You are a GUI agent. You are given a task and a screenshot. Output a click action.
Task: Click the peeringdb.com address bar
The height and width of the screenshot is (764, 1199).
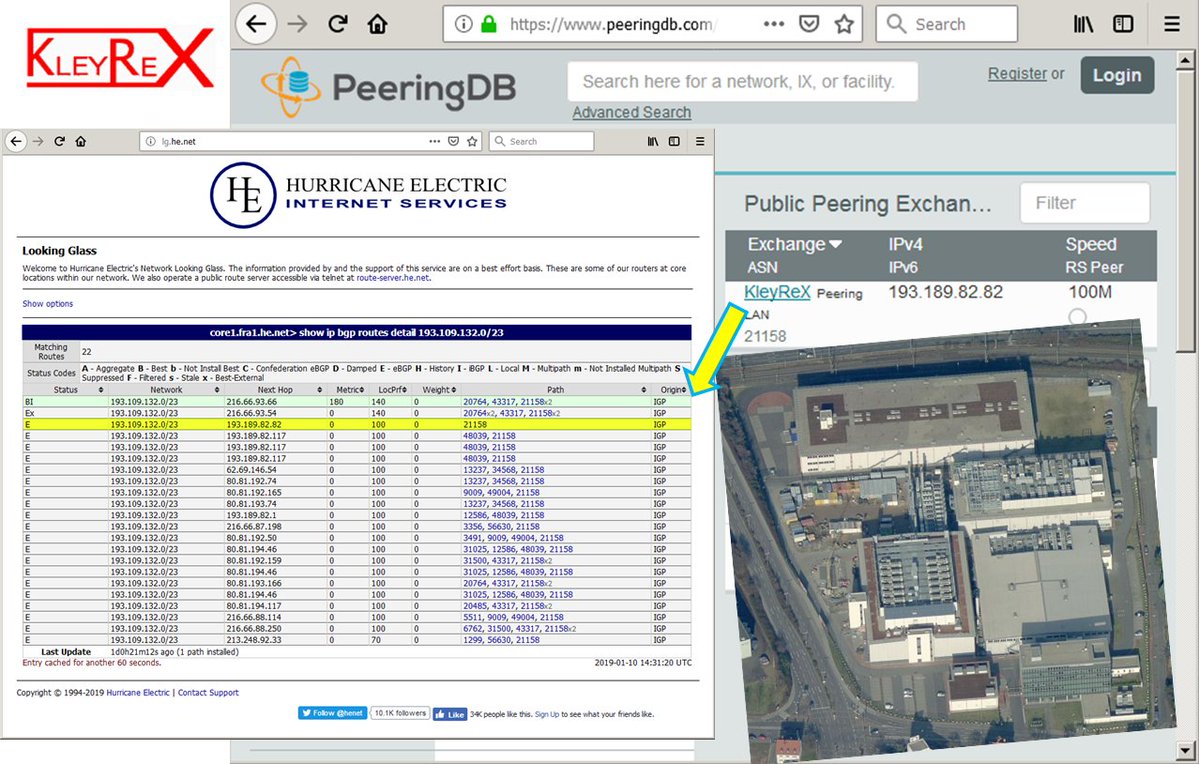653,24
